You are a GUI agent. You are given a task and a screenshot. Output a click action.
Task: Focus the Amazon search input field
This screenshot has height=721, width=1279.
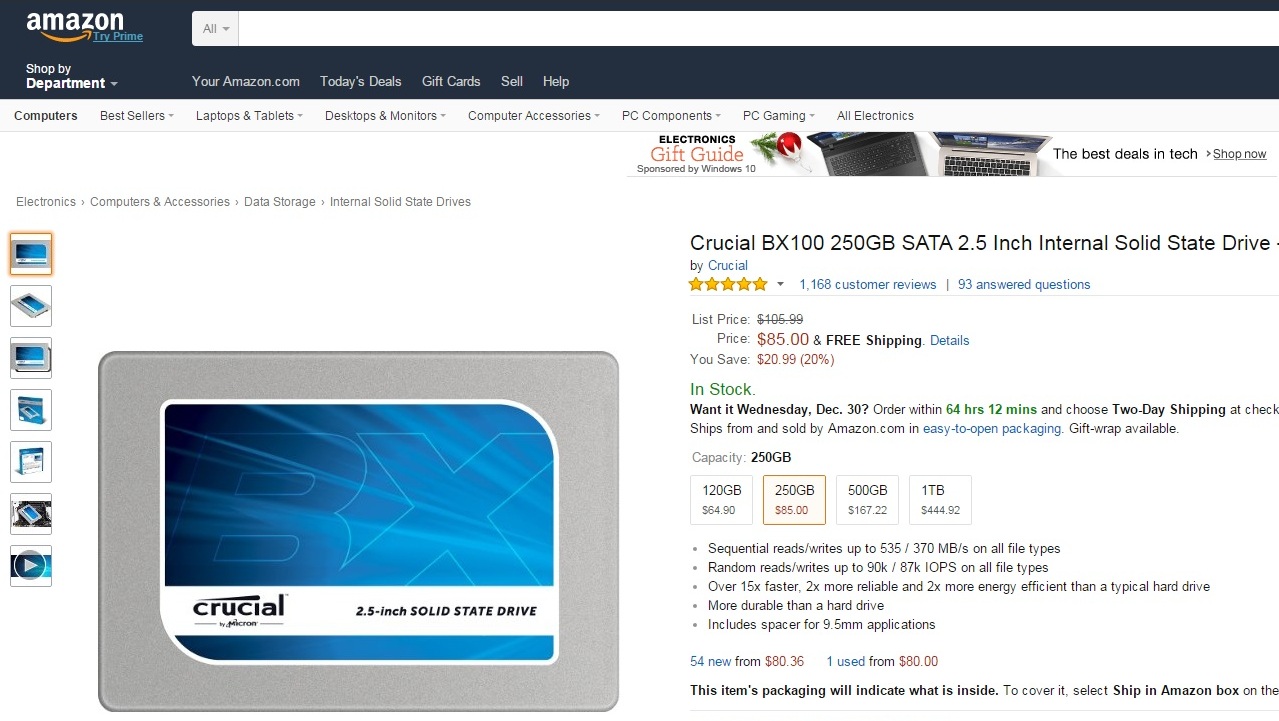[759, 29]
